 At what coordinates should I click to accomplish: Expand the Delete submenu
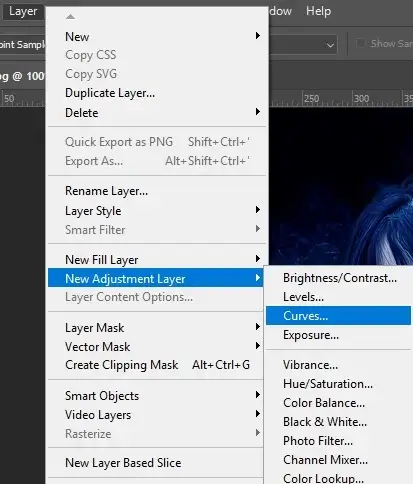coord(157,112)
